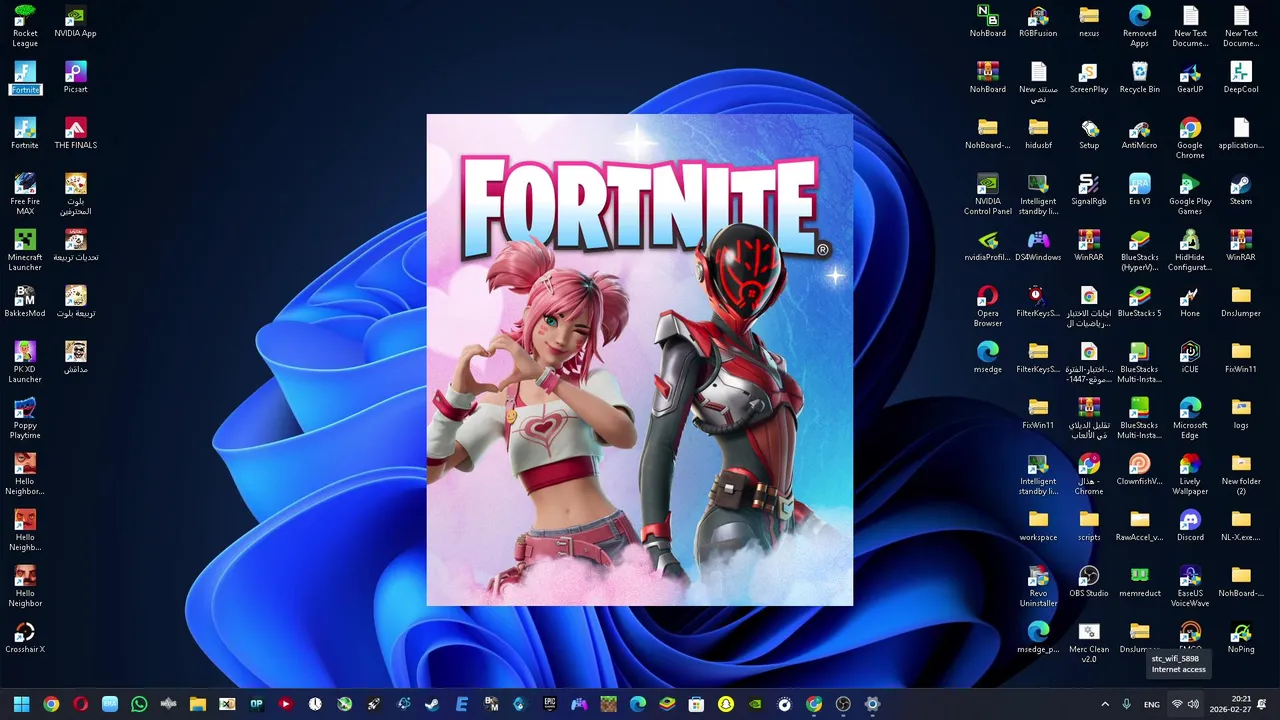Expand the hidden tray icons chevron
This screenshot has height=720, width=1280.
[1105, 704]
